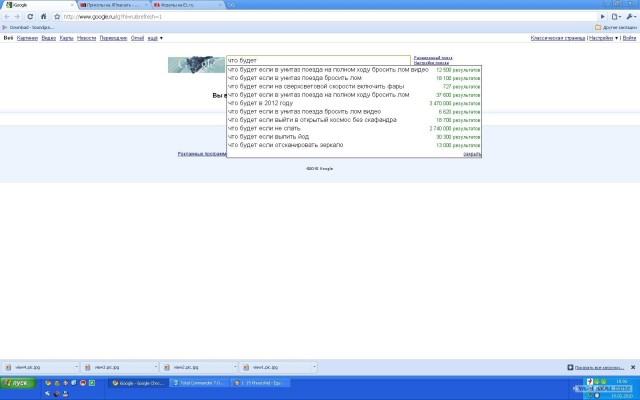Select suggestion ending 'поезда бросить лом видео'
640x400 pixels.
click(354, 111)
